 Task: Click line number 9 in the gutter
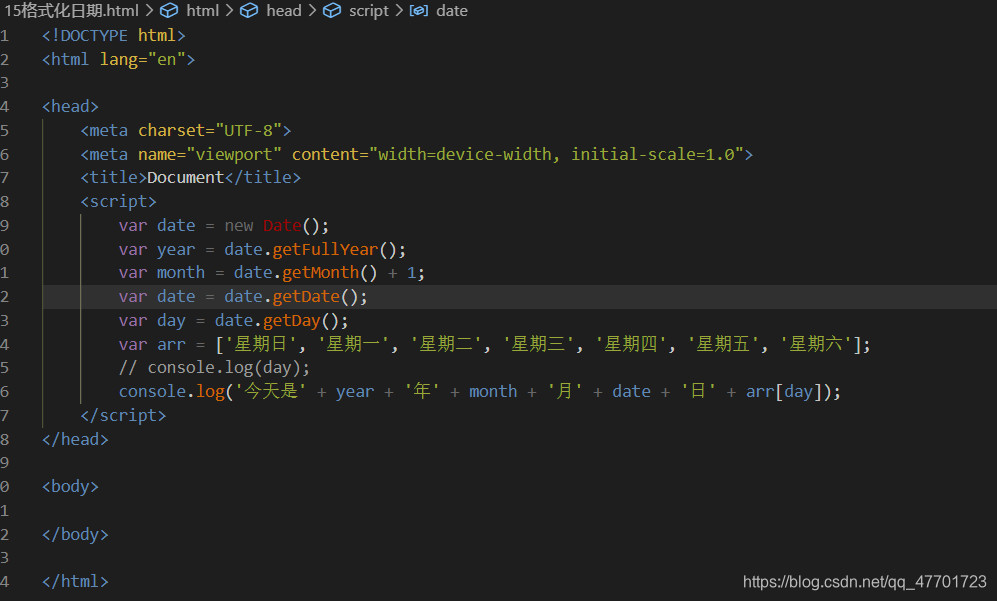pyautogui.click(x=6, y=225)
